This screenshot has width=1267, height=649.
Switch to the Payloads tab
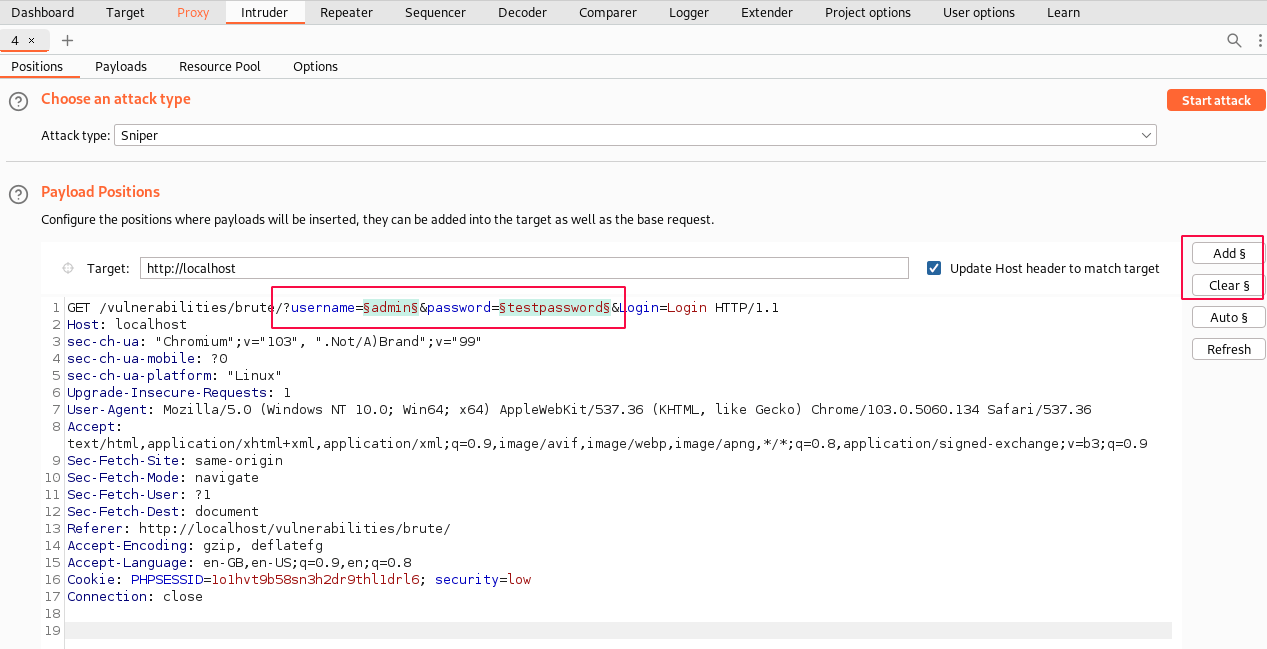point(121,66)
